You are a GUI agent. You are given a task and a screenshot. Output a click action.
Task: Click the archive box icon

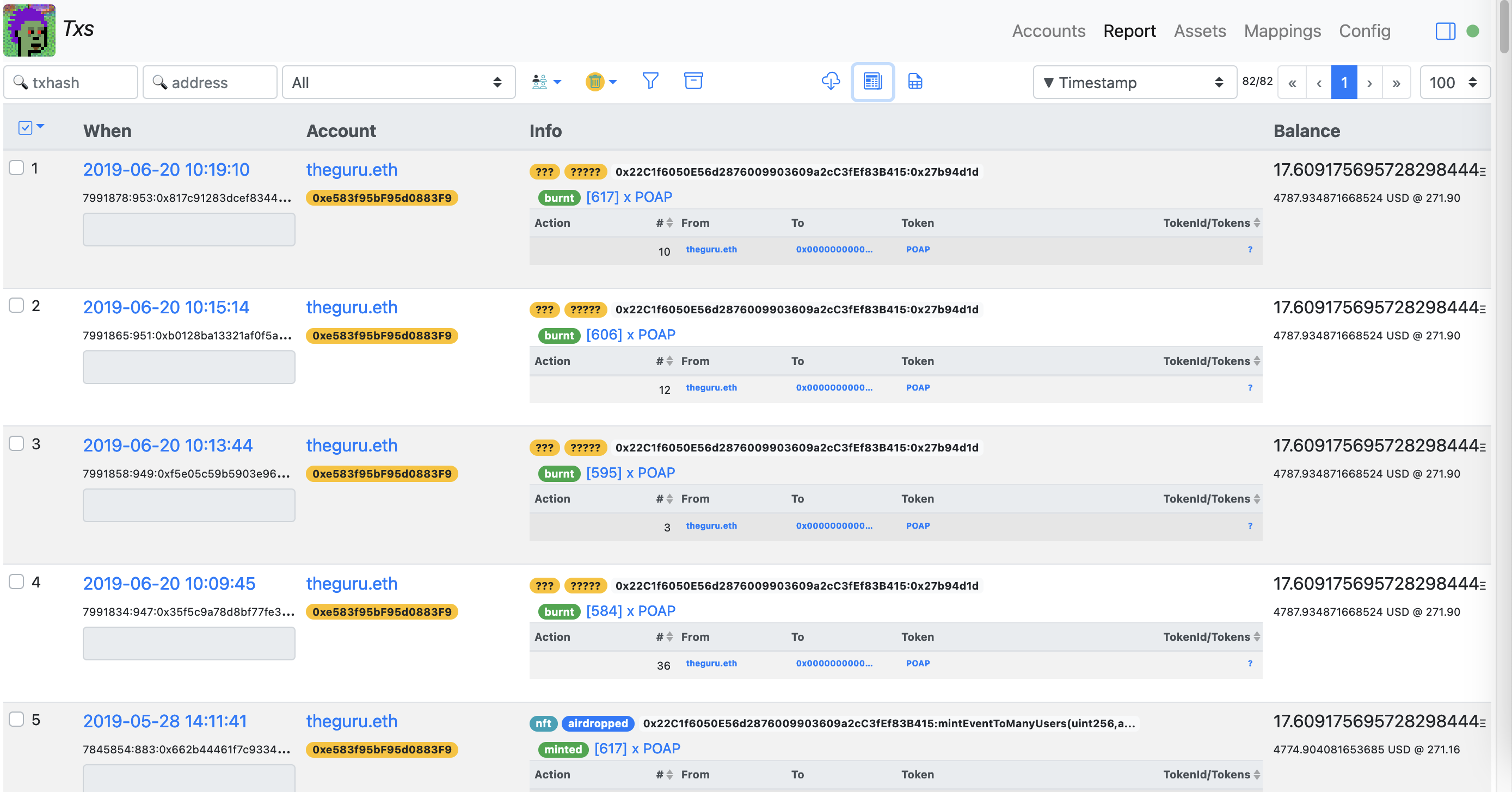[693, 81]
